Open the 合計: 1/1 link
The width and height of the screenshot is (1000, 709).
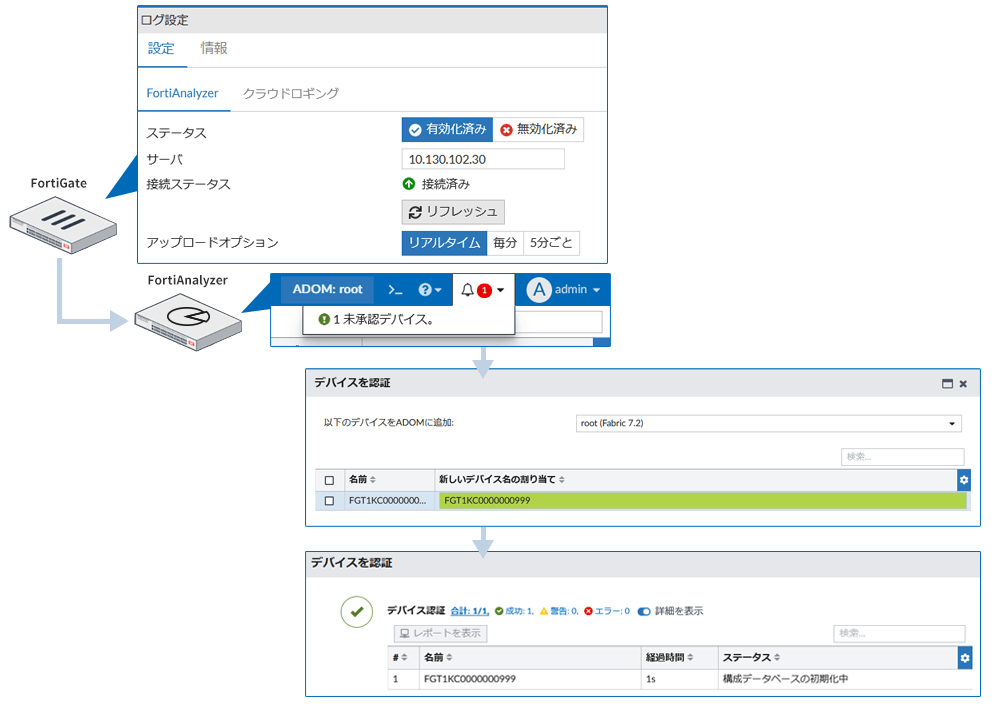pyautogui.click(x=469, y=611)
